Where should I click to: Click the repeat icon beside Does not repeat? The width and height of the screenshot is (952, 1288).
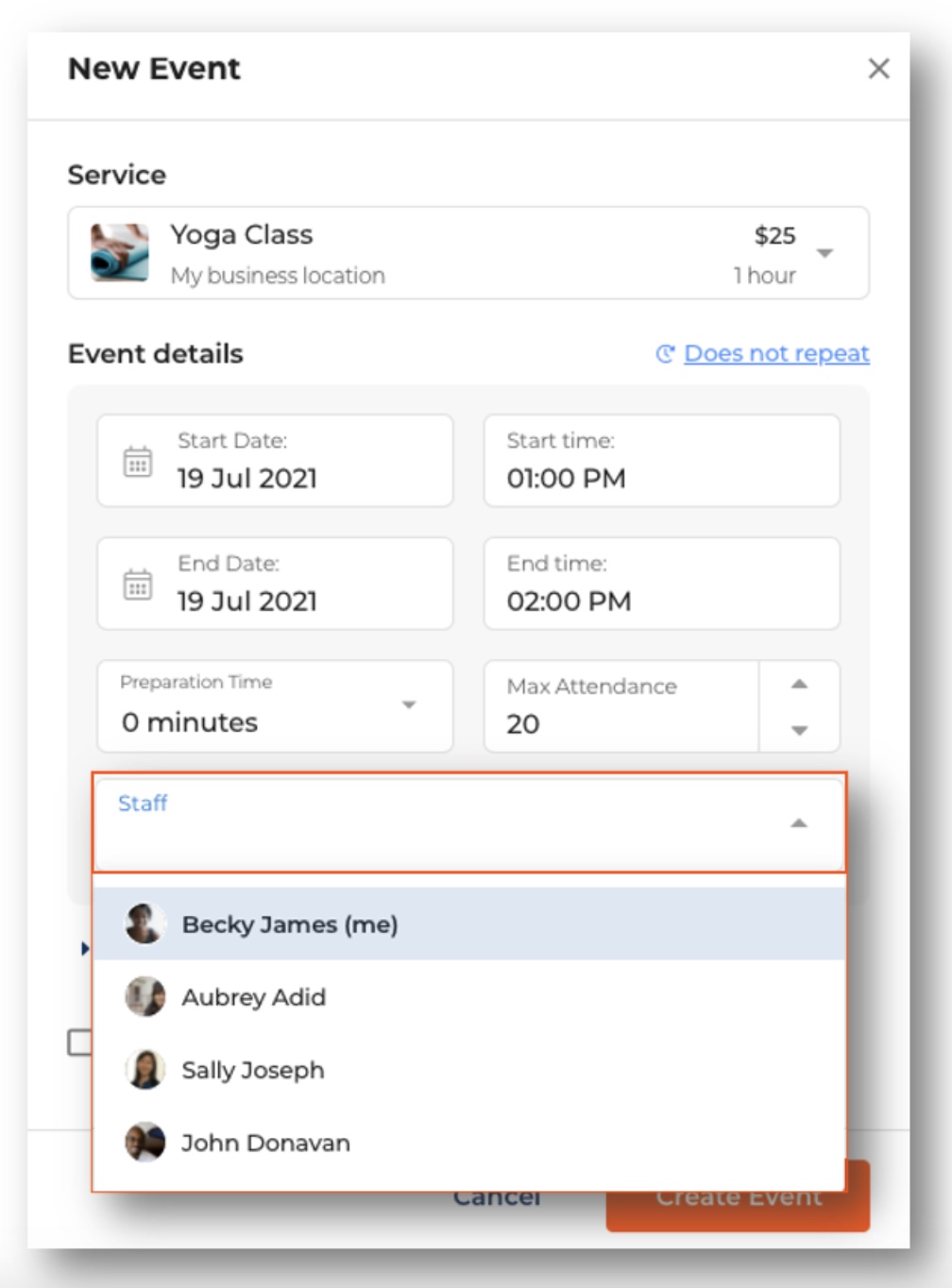[665, 354]
